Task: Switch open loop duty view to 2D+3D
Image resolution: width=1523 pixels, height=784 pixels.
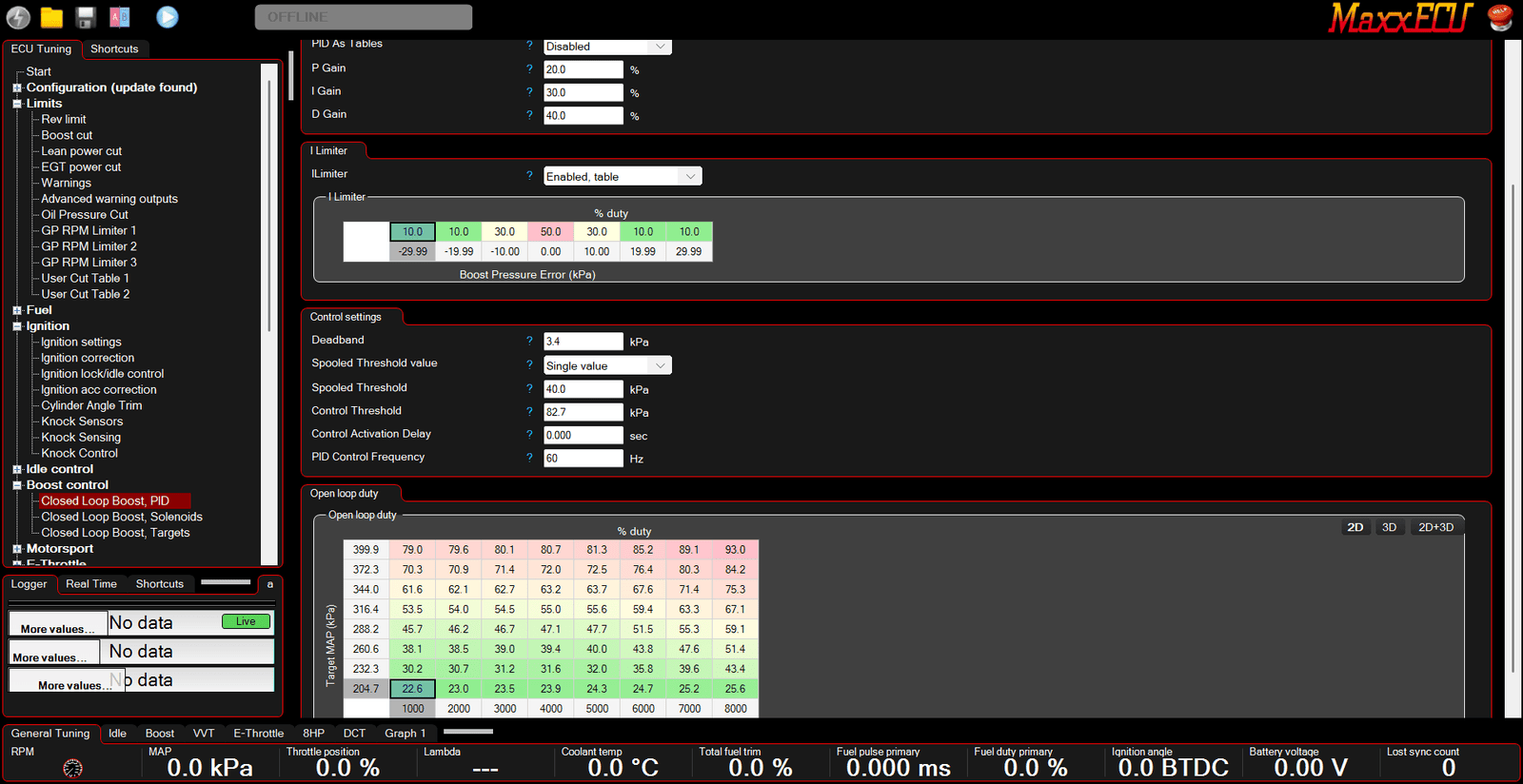Action: tap(1435, 527)
